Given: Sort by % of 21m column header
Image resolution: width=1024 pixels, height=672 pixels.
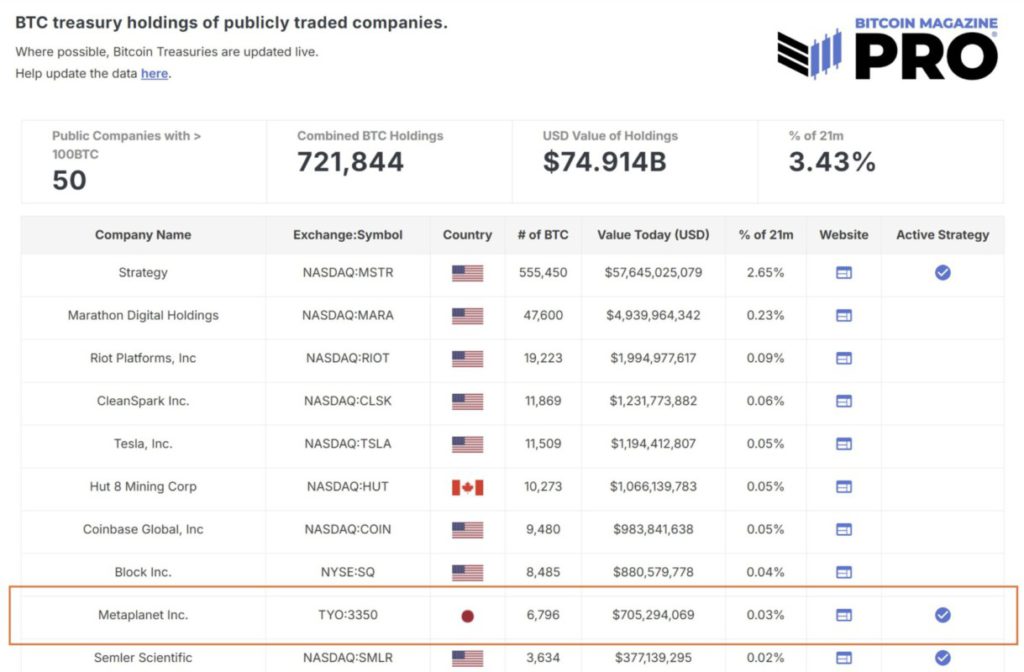Looking at the screenshot, I should click(766, 235).
